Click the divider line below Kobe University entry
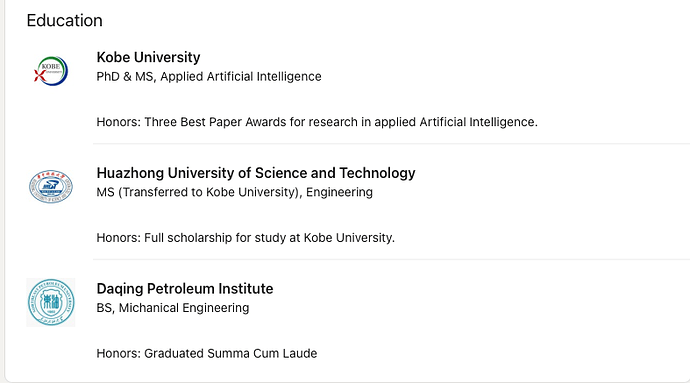The height and width of the screenshot is (383, 690). (x=391, y=144)
